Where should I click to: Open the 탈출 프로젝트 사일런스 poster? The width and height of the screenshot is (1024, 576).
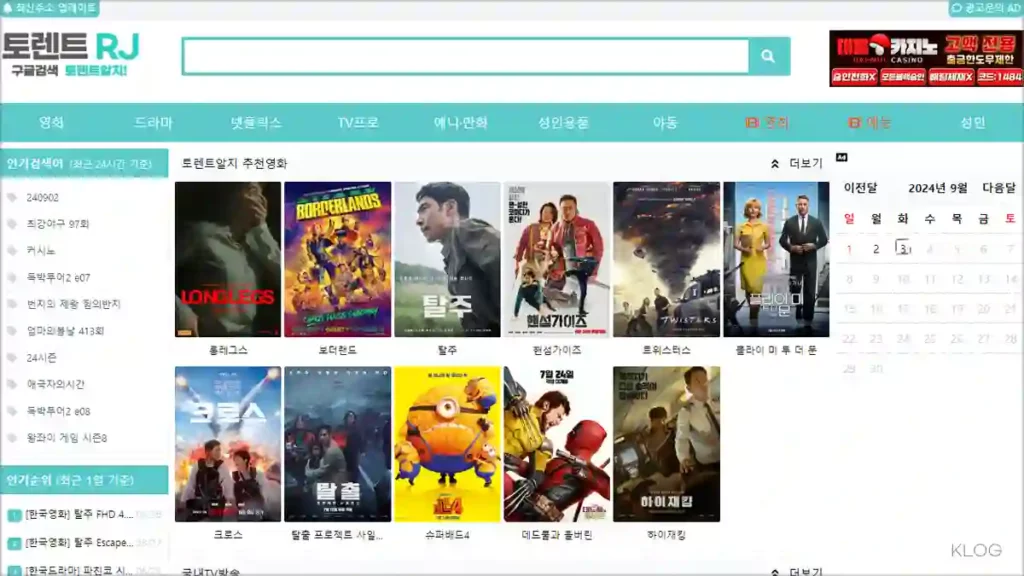[x=338, y=444]
